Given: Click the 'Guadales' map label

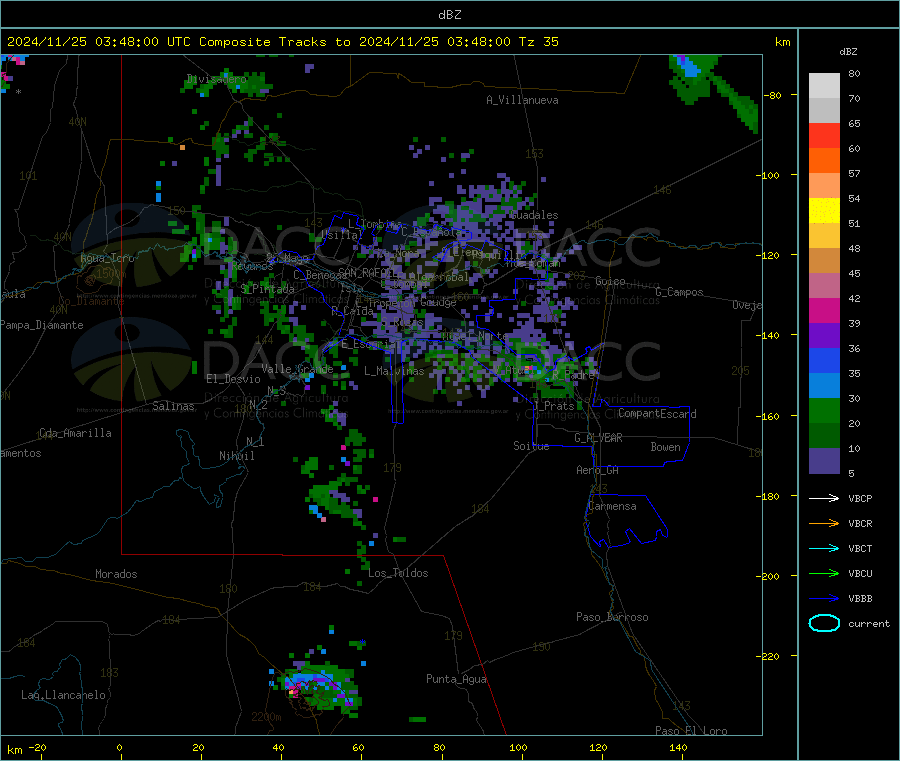Looking at the screenshot, I should 534,215.
